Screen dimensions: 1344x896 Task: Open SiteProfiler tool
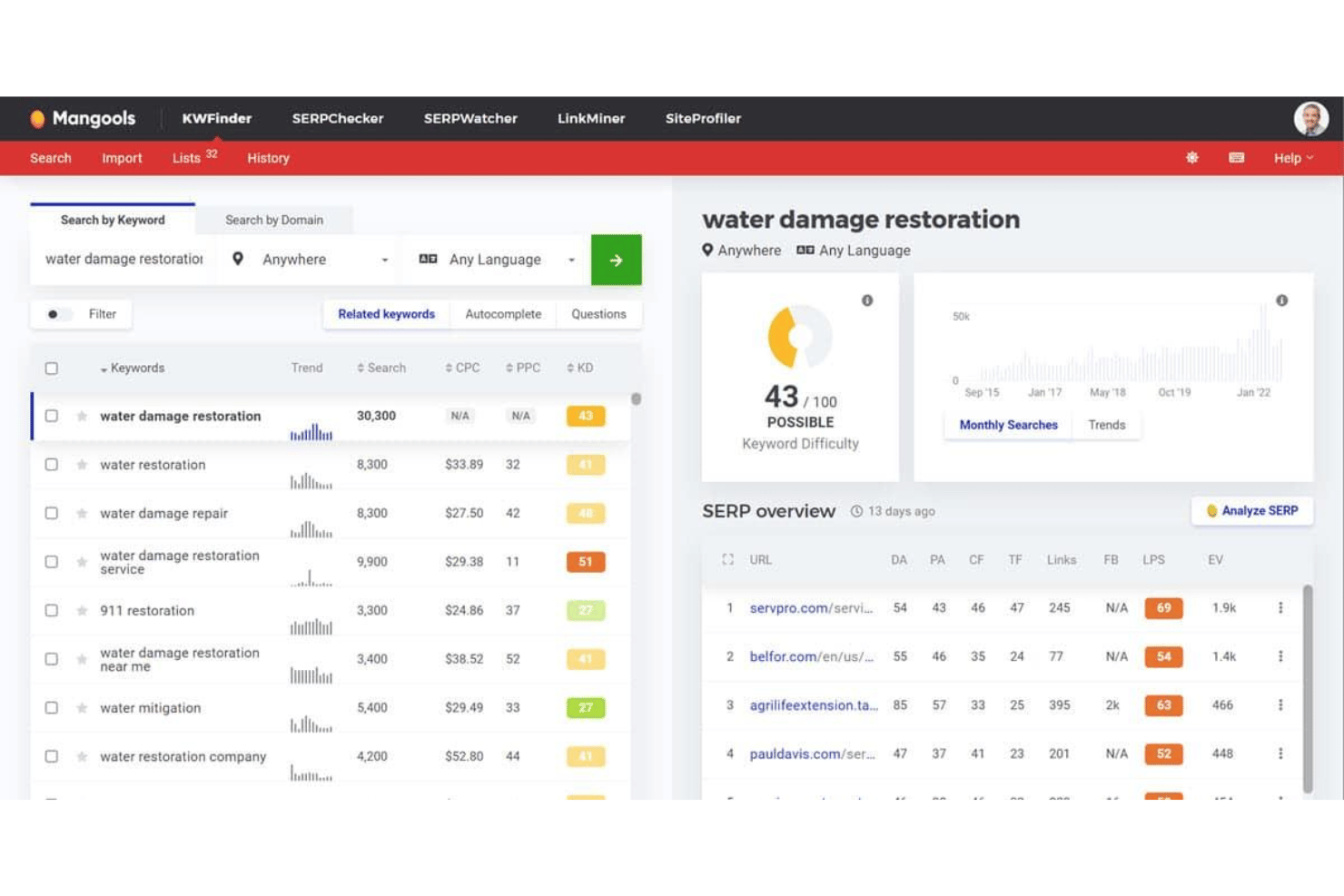[x=703, y=118]
